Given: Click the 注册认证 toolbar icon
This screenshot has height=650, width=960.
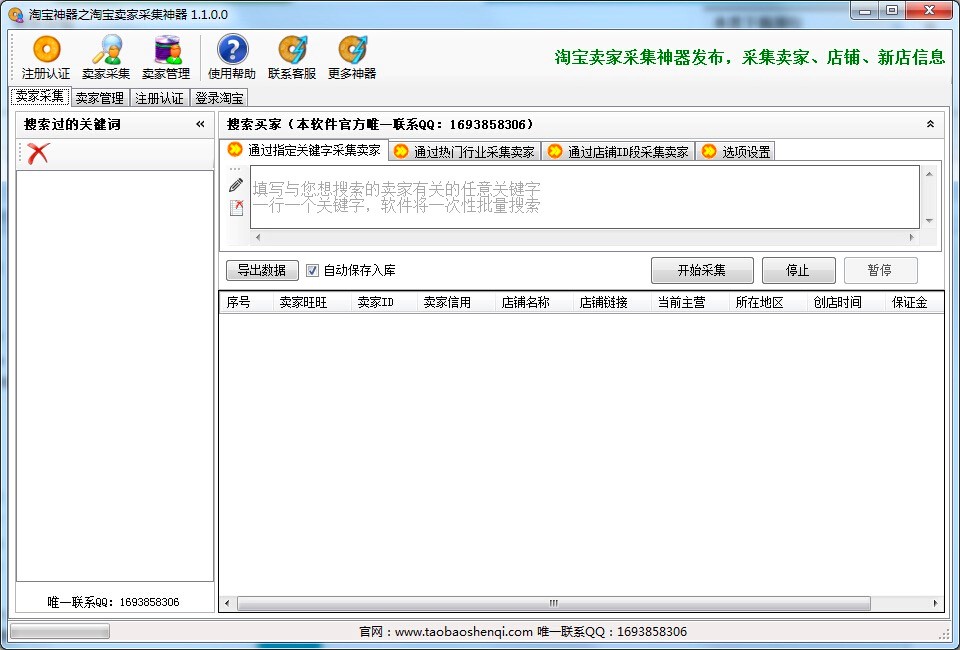Looking at the screenshot, I should pyautogui.click(x=46, y=56).
